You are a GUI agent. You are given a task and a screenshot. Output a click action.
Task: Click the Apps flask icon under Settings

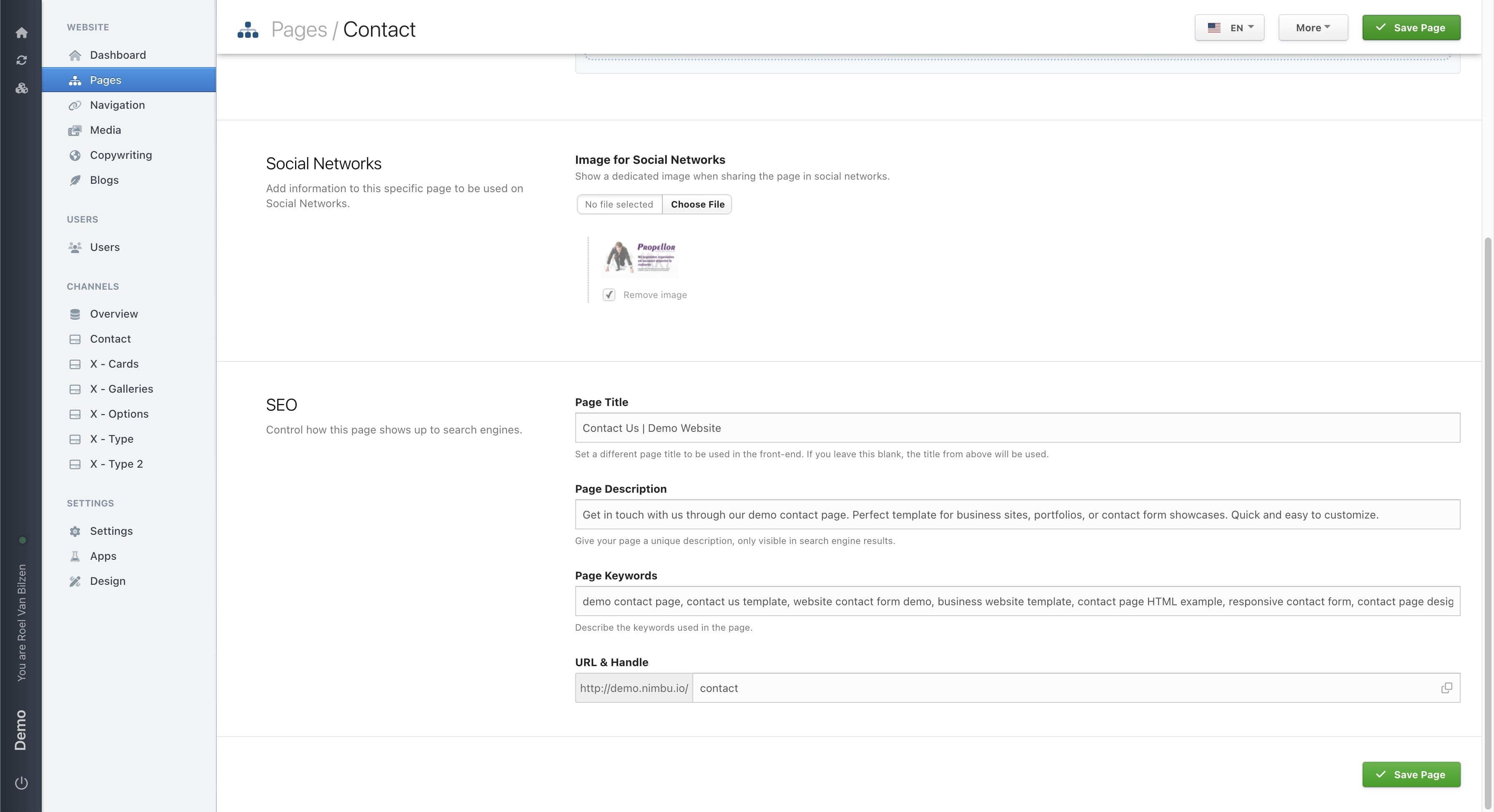[75, 556]
